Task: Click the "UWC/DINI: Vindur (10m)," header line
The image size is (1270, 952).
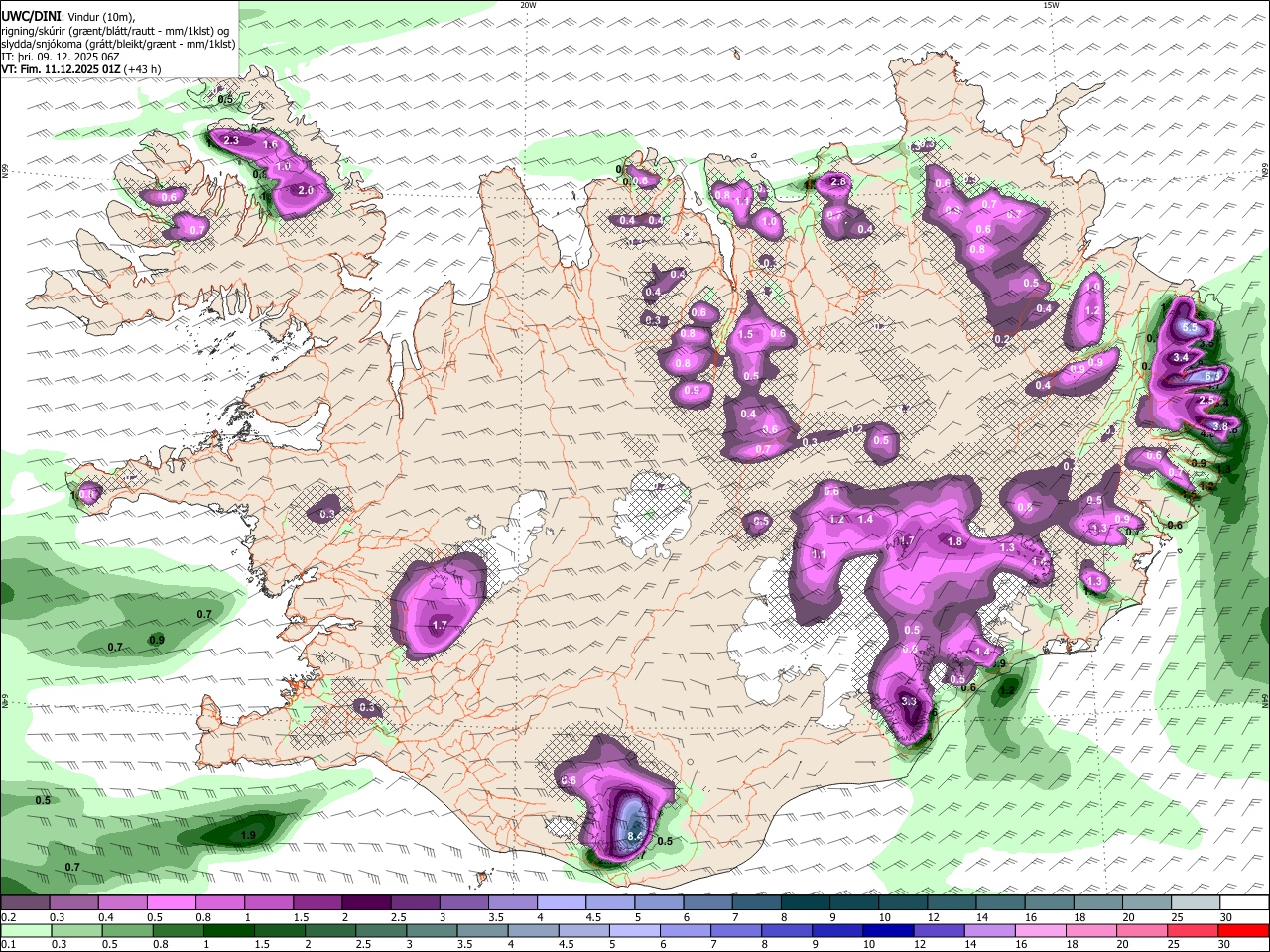Action: [x=68, y=17]
